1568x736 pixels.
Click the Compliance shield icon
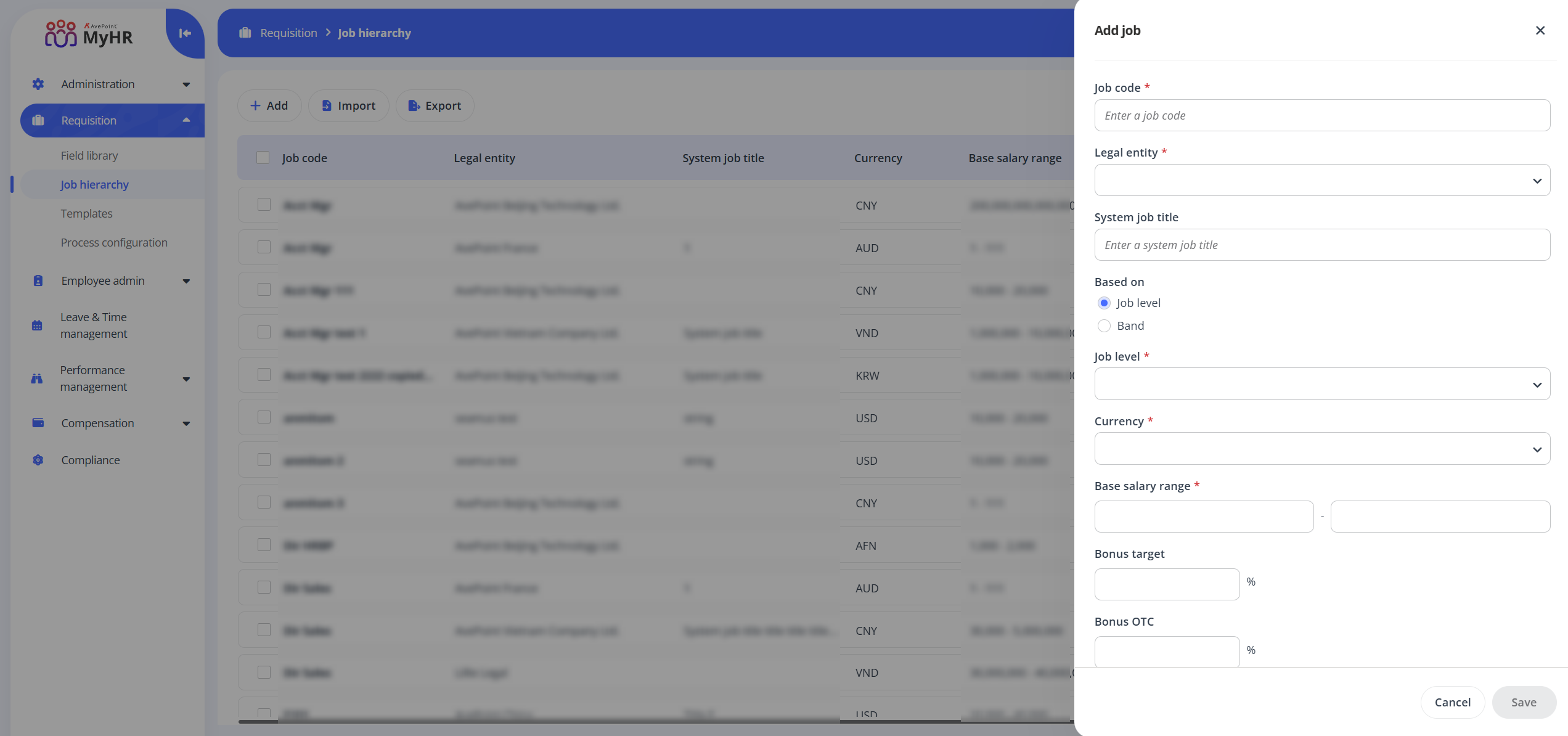(x=38, y=460)
